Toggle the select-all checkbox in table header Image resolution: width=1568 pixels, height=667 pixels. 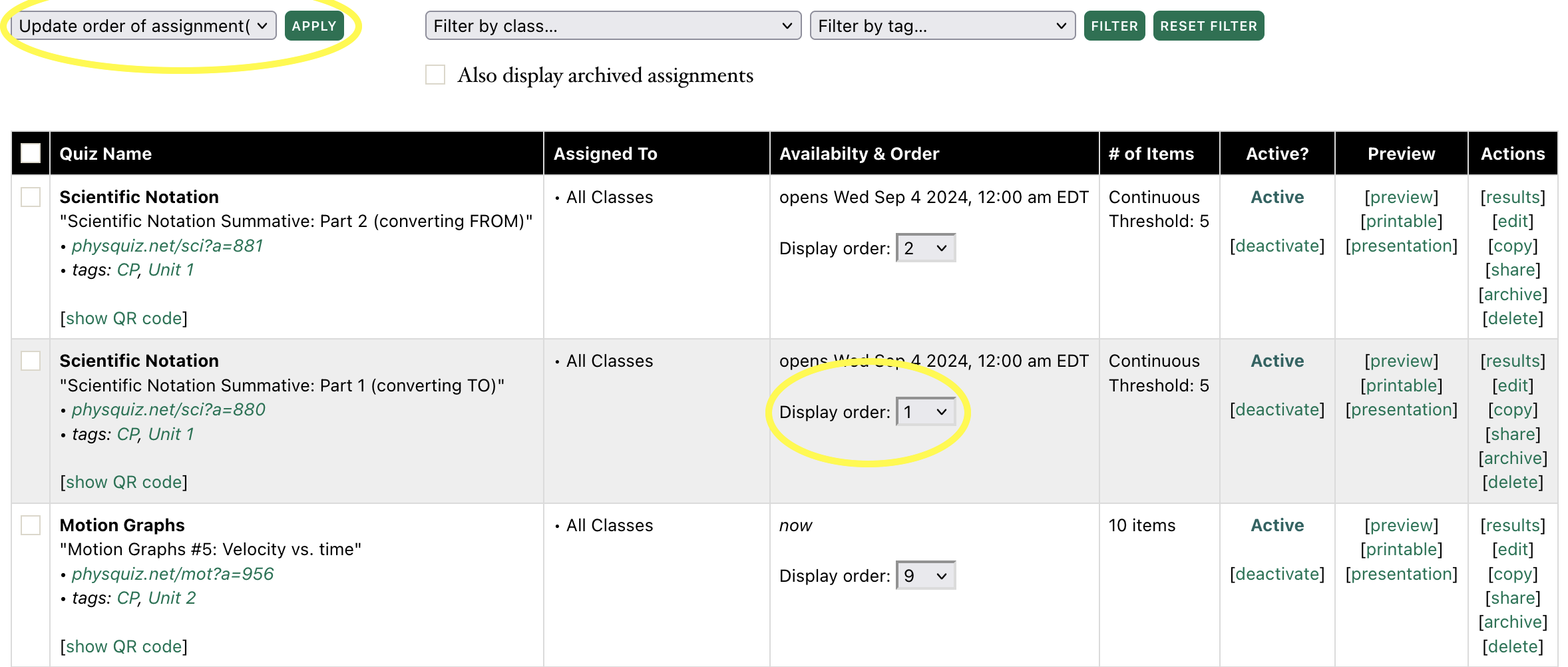[31, 153]
